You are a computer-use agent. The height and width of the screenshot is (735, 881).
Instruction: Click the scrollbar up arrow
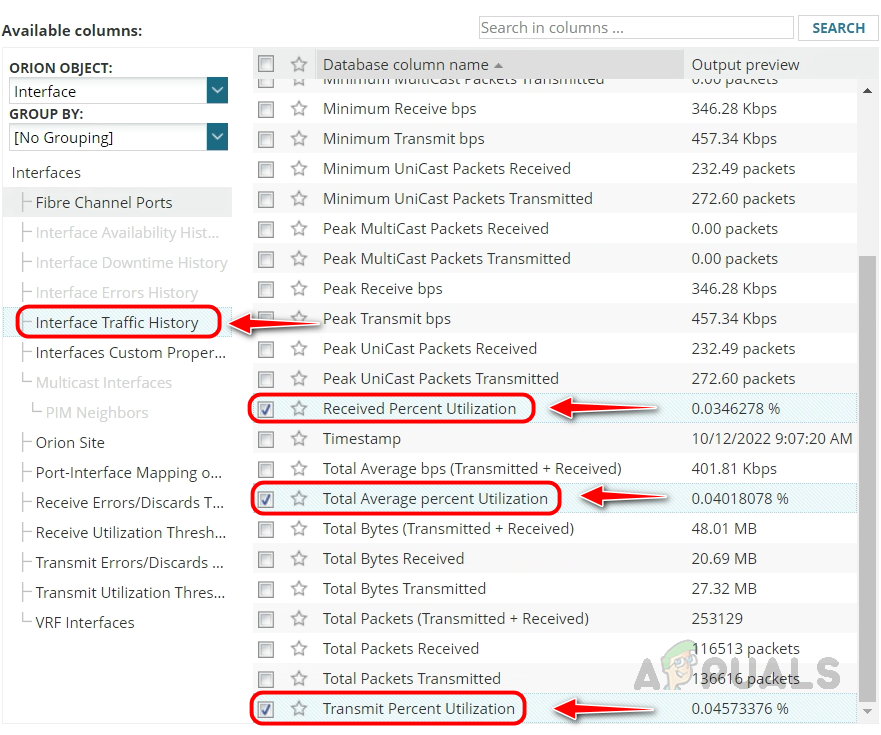[x=868, y=90]
